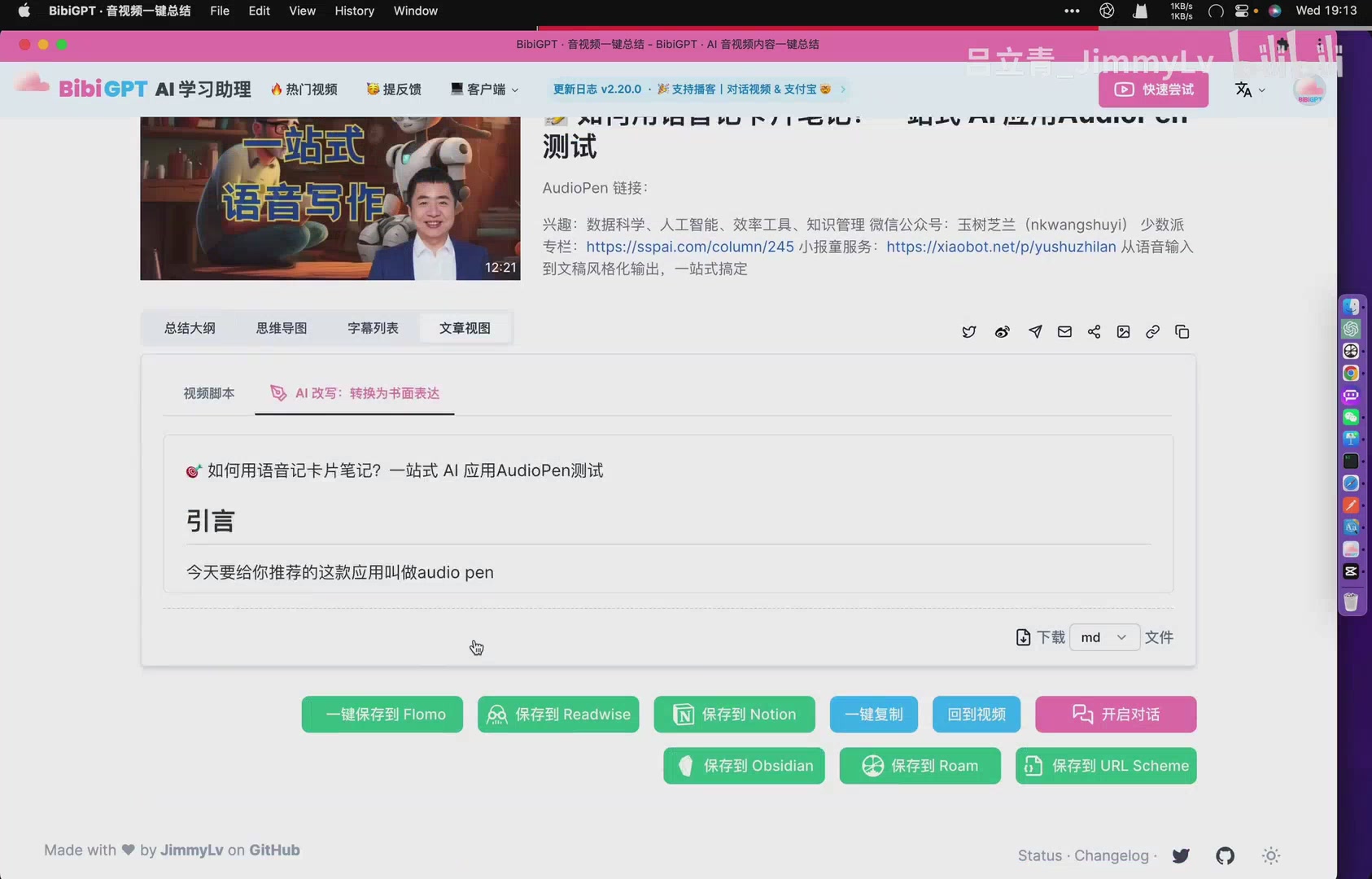The height and width of the screenshot is (879, 1372).
Task: Open the sspai.com/column/245 link
Action: coord(689,247)
